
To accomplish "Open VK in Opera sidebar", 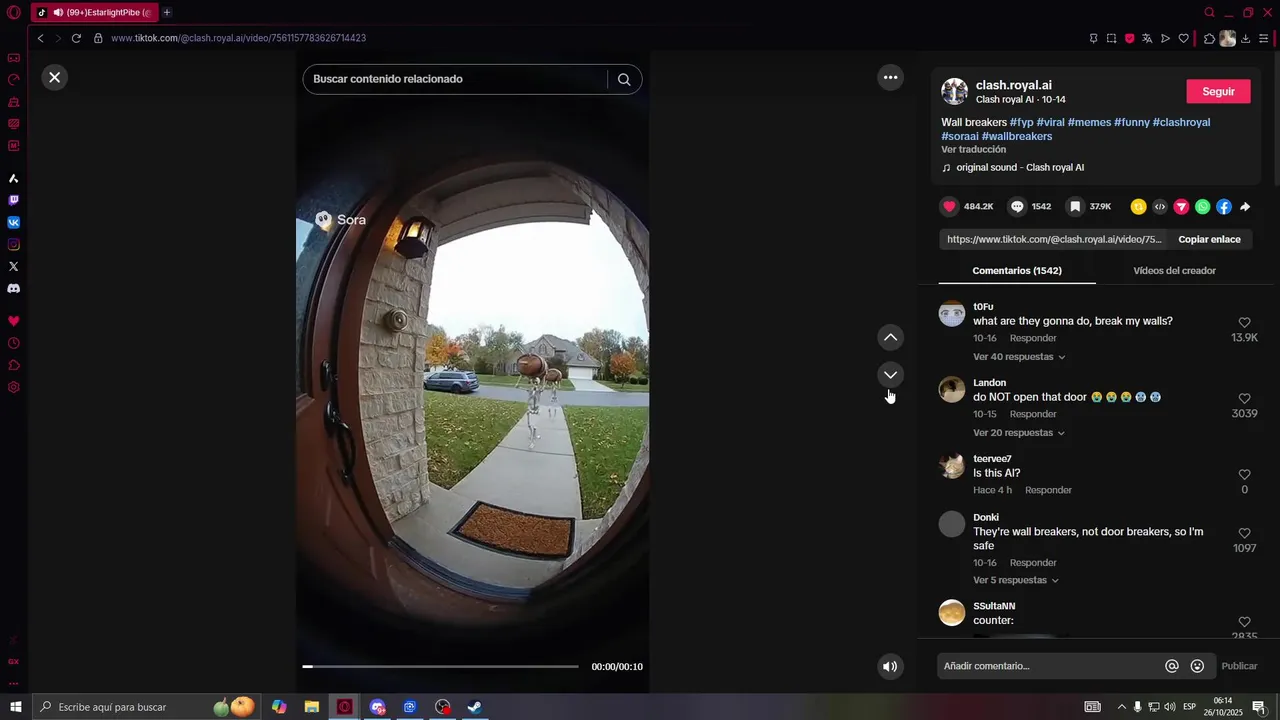I will [13, 222].
